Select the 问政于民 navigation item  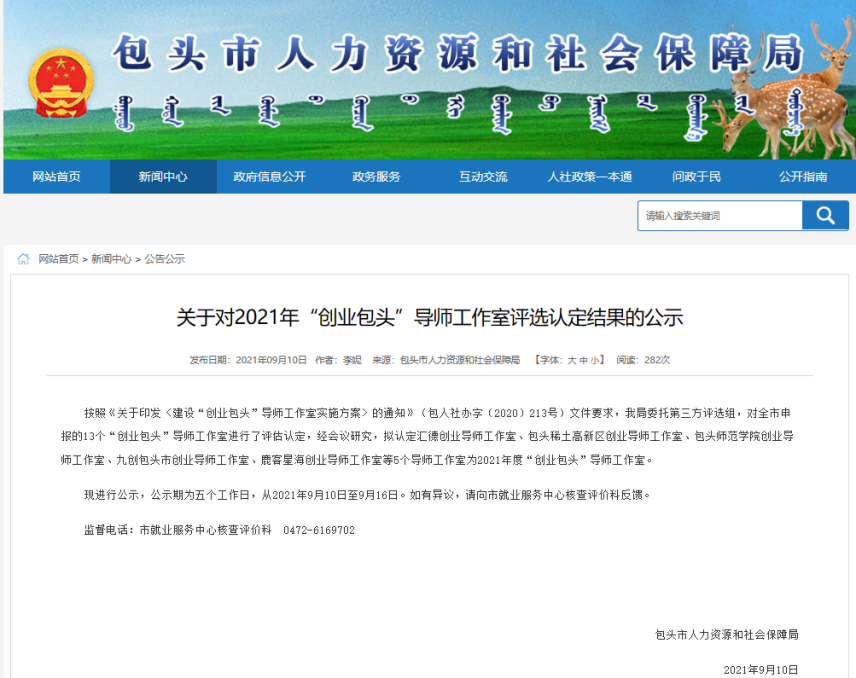[x=696, y=177]
